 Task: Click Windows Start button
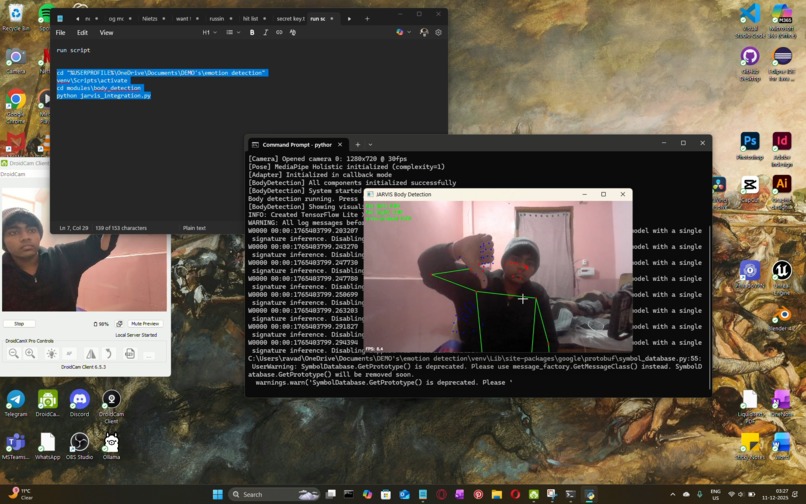(x=217, y=494)
